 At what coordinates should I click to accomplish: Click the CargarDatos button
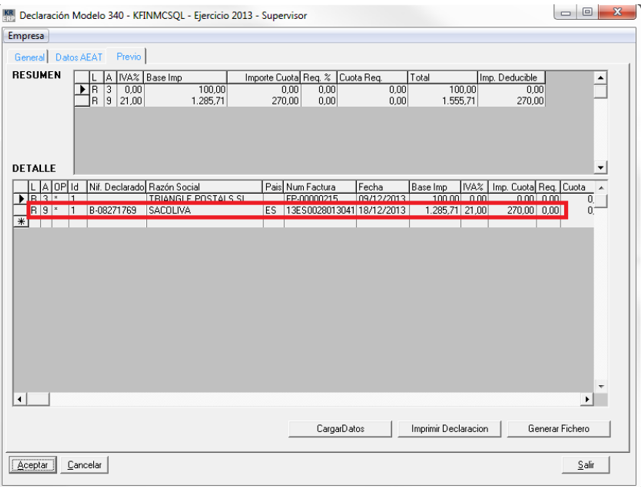(x=341, y=429)
